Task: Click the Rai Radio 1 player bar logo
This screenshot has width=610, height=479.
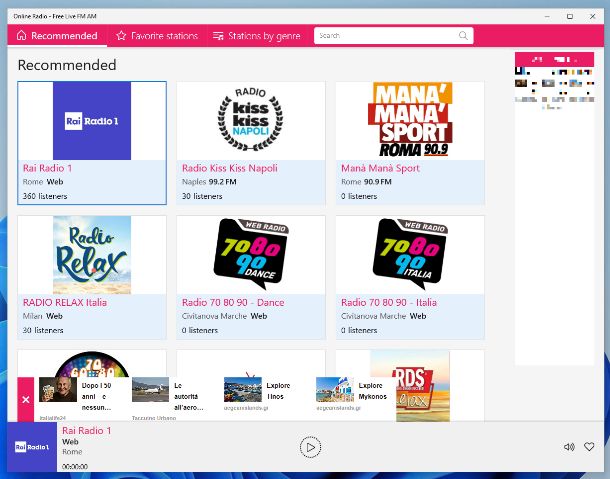Action: coord(32,447)
